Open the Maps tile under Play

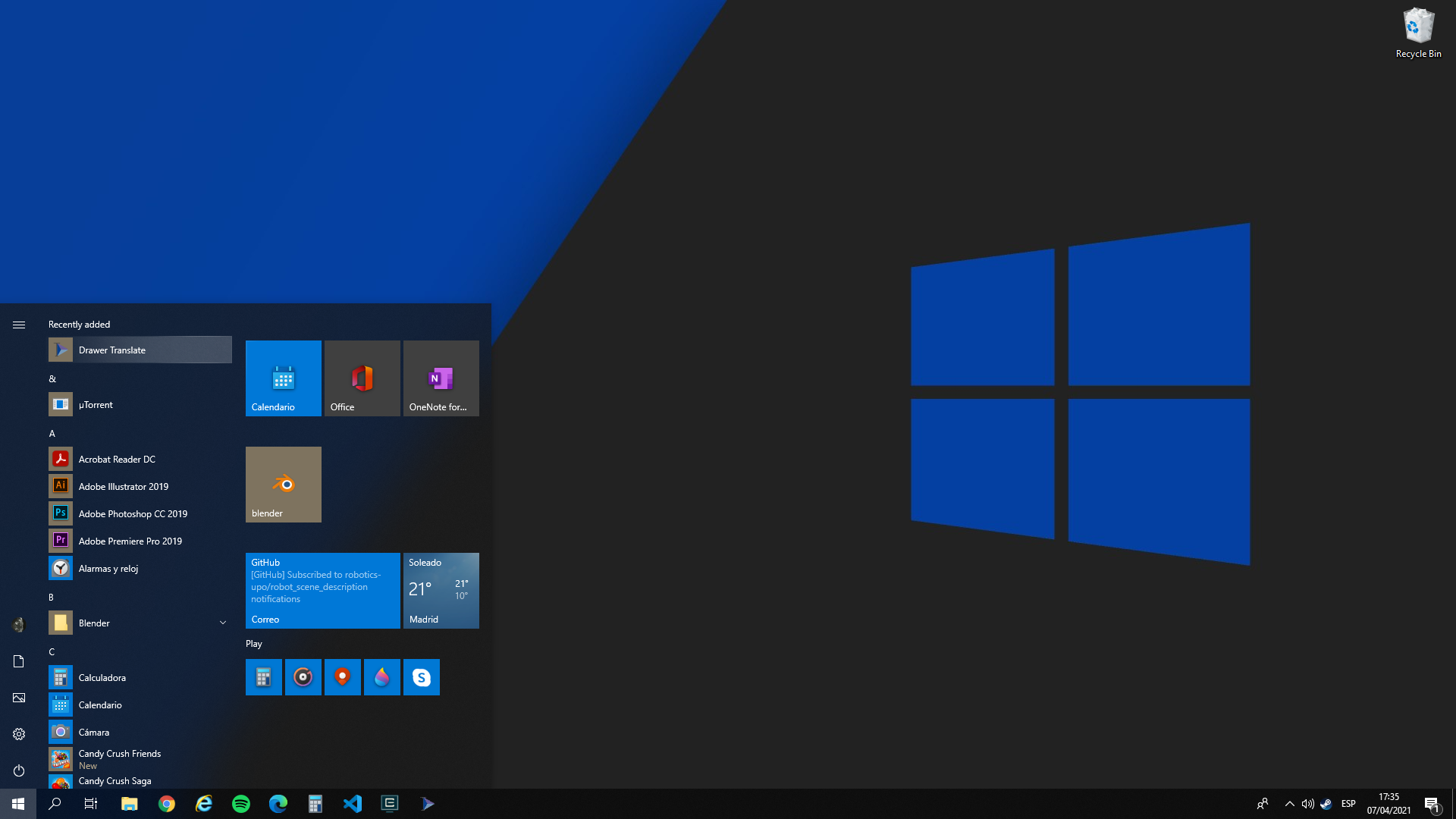point(343,677)
